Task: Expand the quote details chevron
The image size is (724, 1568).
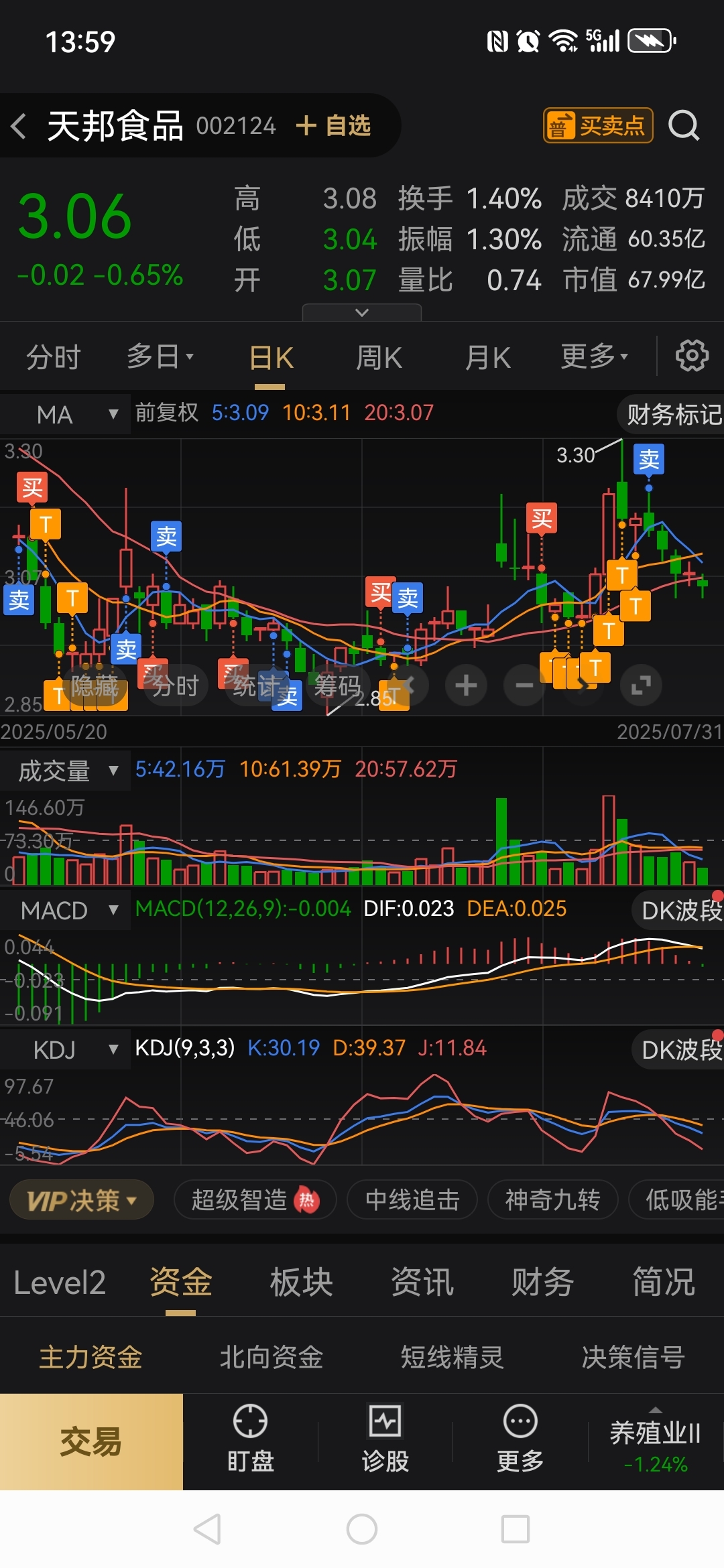Action: click(362, 312)
